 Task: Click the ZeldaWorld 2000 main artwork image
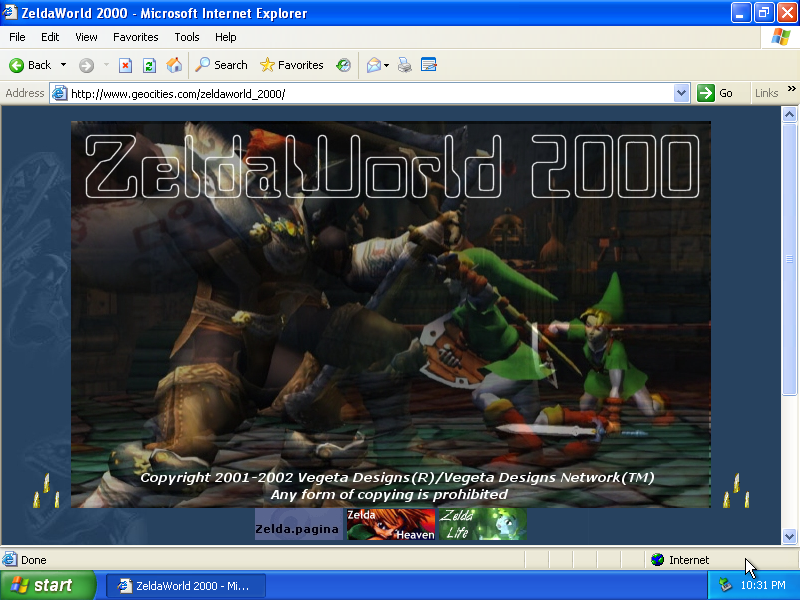pos(391,314)
